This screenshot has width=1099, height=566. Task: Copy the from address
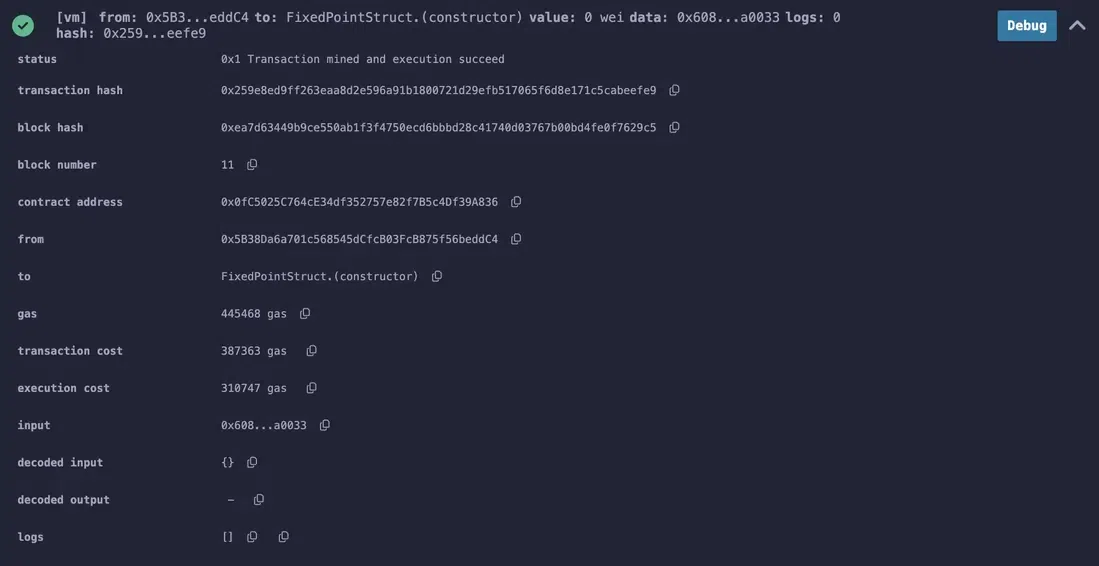(516, 239)
